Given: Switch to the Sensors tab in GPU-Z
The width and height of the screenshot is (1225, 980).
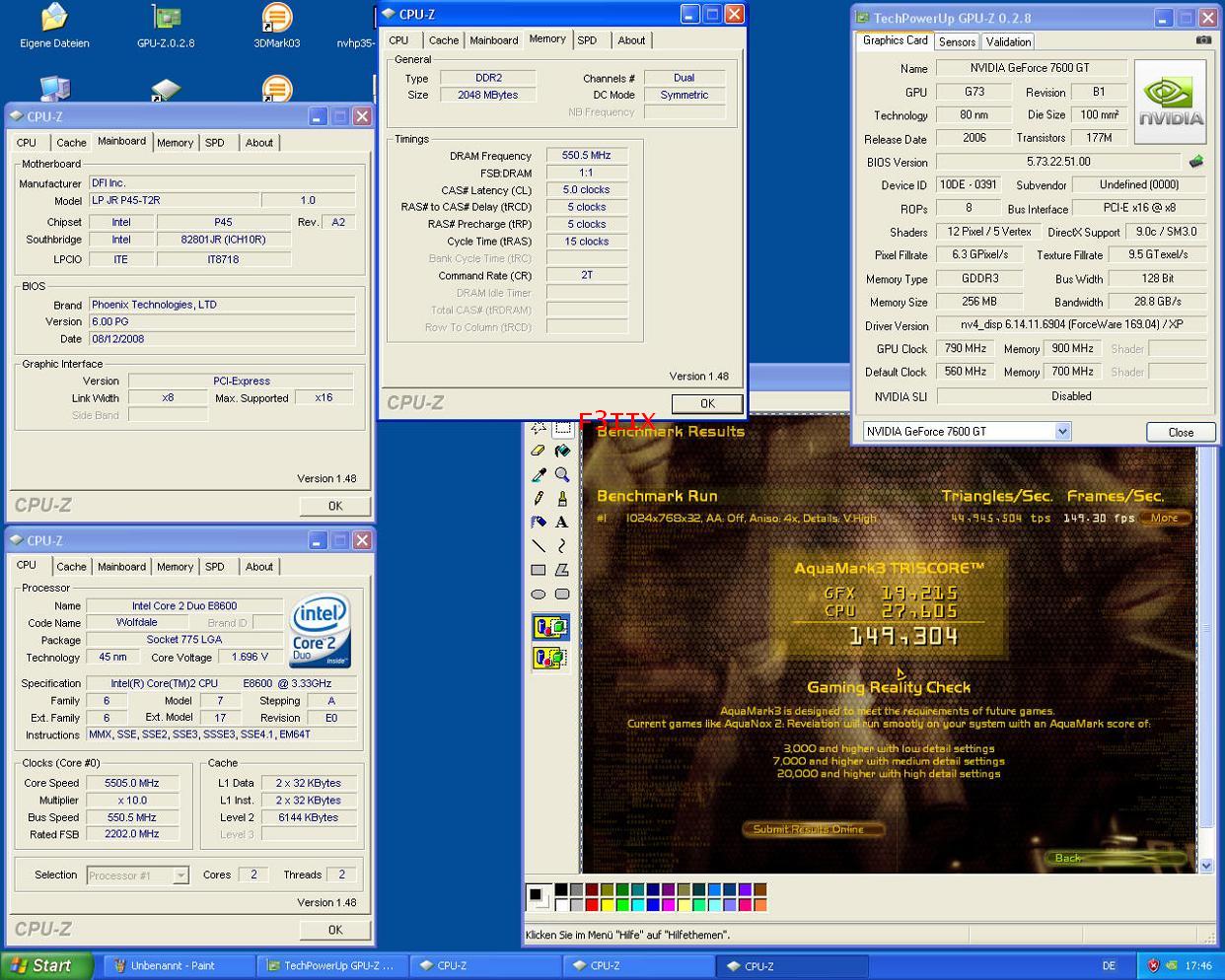Looking at the screenshot, I should point(957,41).
